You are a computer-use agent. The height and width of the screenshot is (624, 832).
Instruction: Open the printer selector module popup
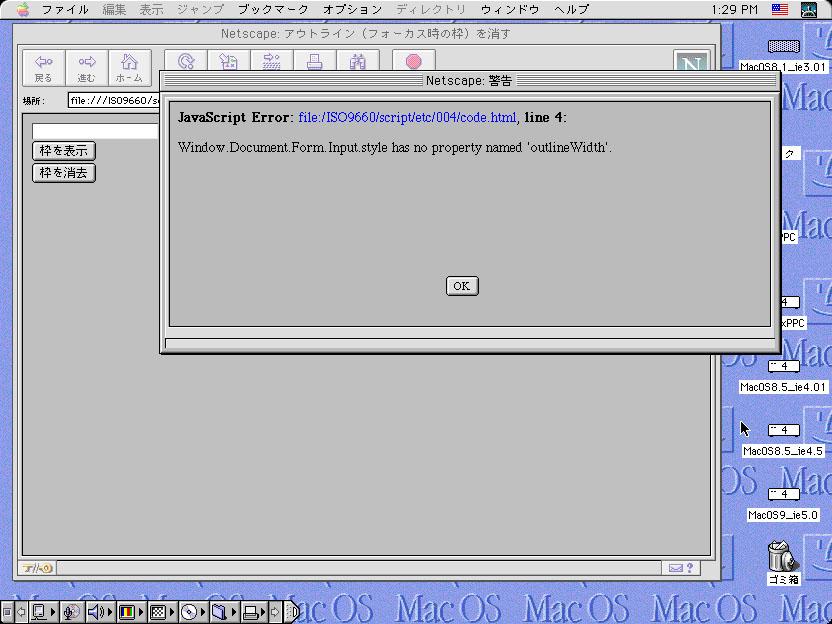pos(254,612)
